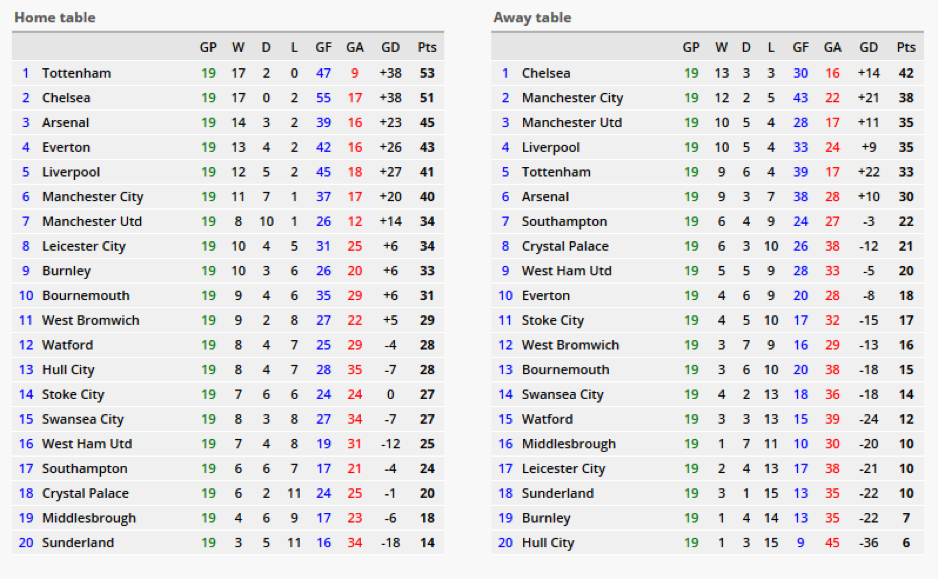Click the Away table heading

click(x=532, y=17)
